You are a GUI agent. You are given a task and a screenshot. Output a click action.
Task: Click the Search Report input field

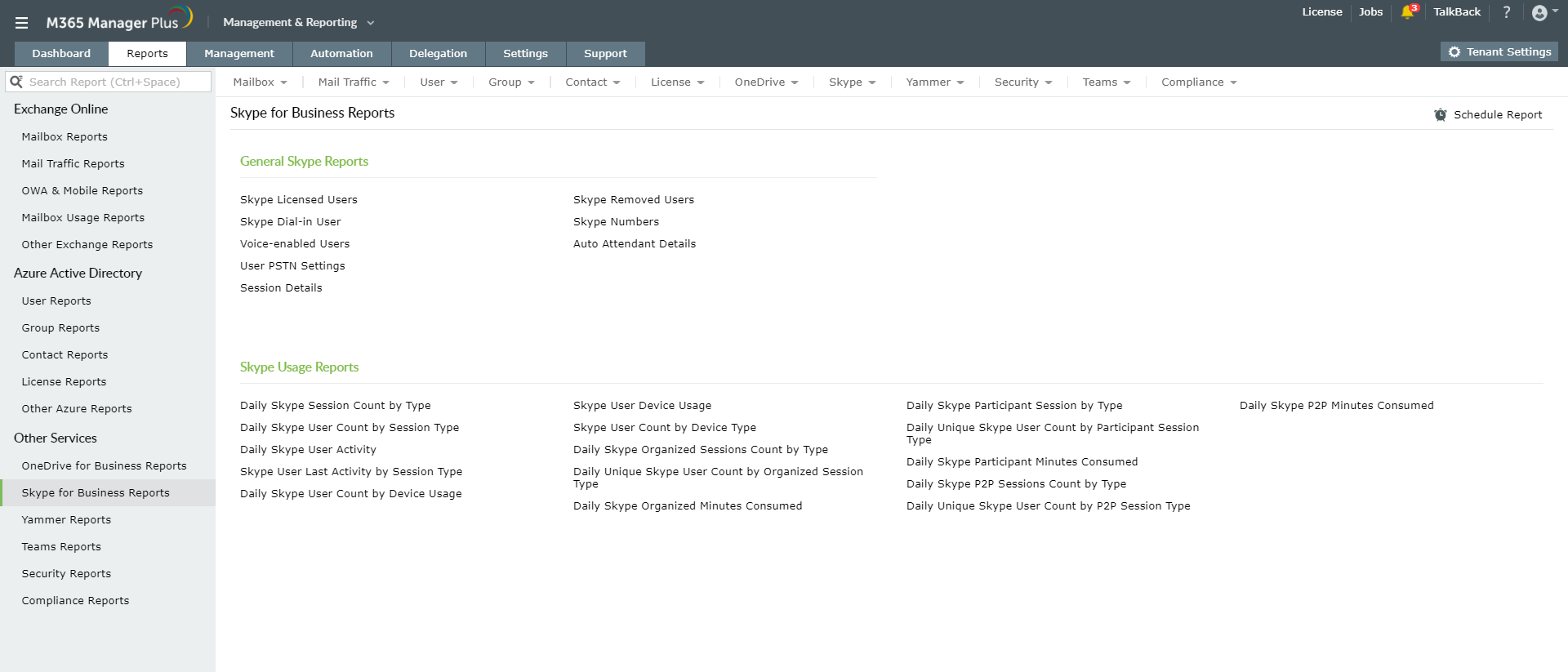pos(114,82)
